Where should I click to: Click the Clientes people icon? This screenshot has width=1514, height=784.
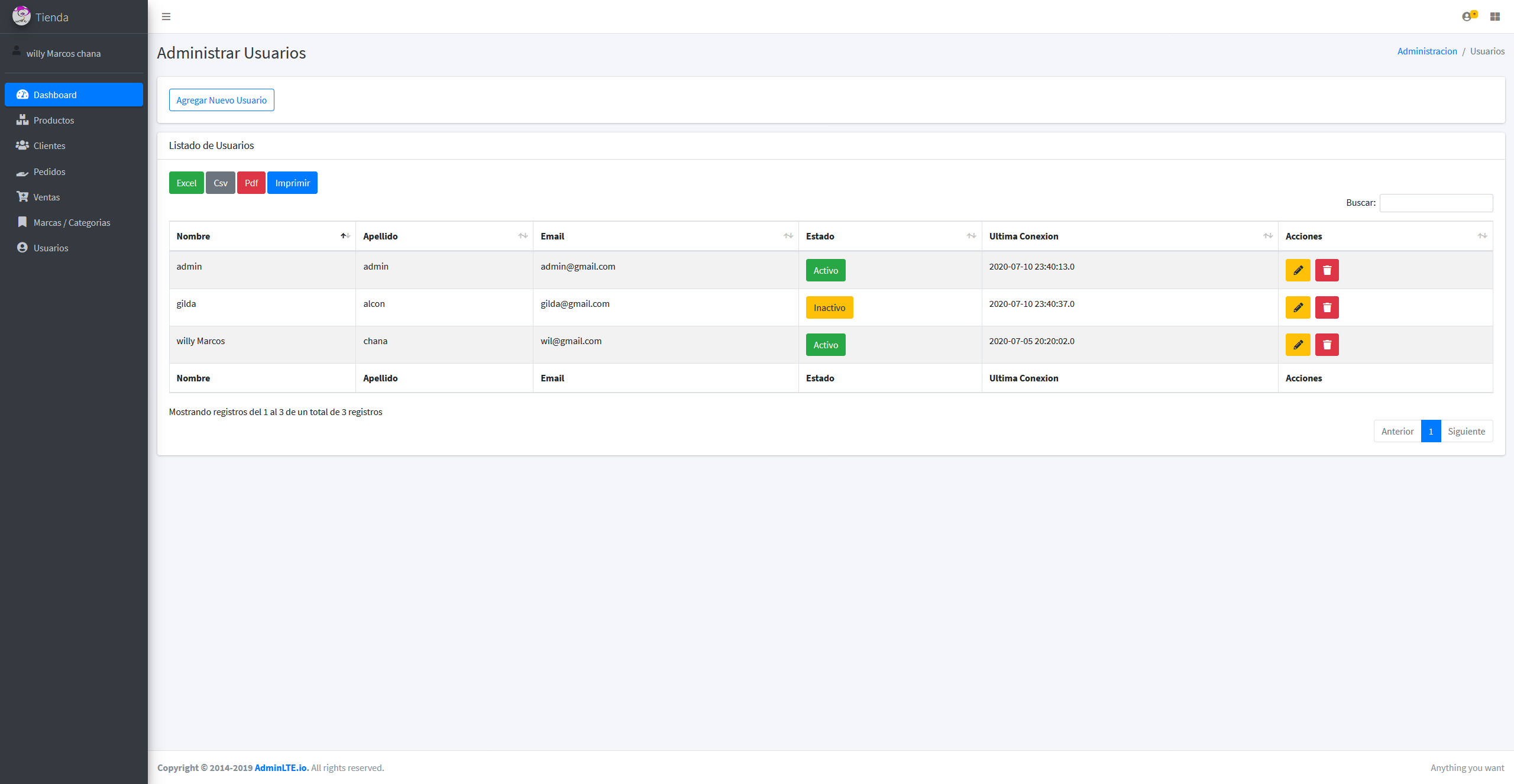[x=22, y=145]
